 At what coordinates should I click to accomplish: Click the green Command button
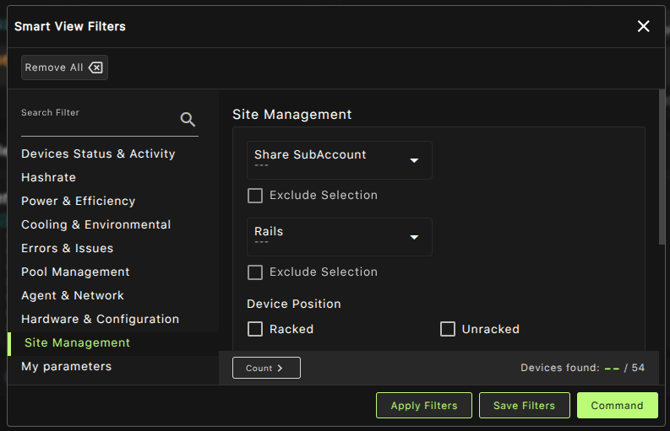point(617,405)
